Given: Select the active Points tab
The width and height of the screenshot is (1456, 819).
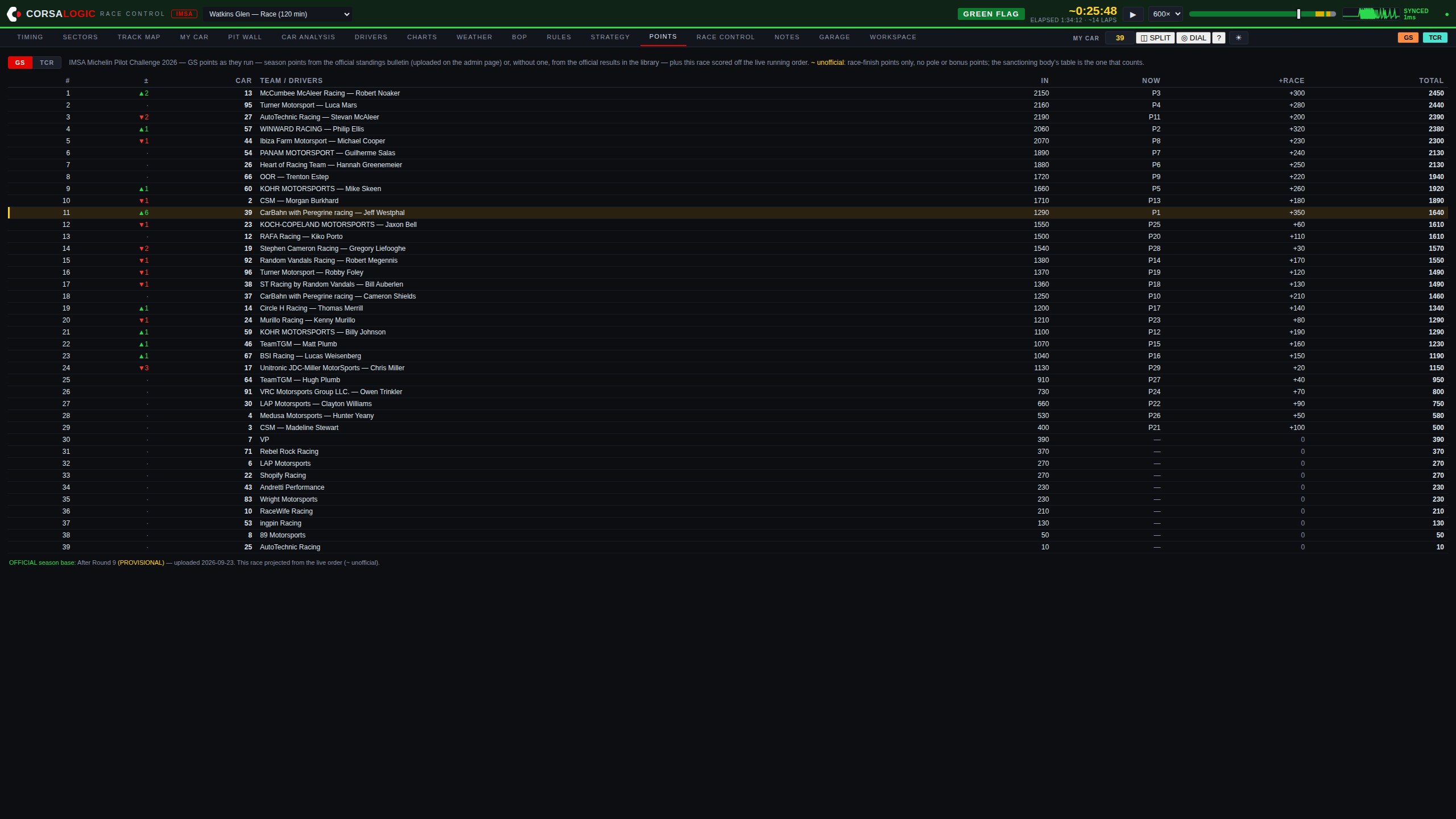Looking at the screenshot, I should (x=663, y=36).
